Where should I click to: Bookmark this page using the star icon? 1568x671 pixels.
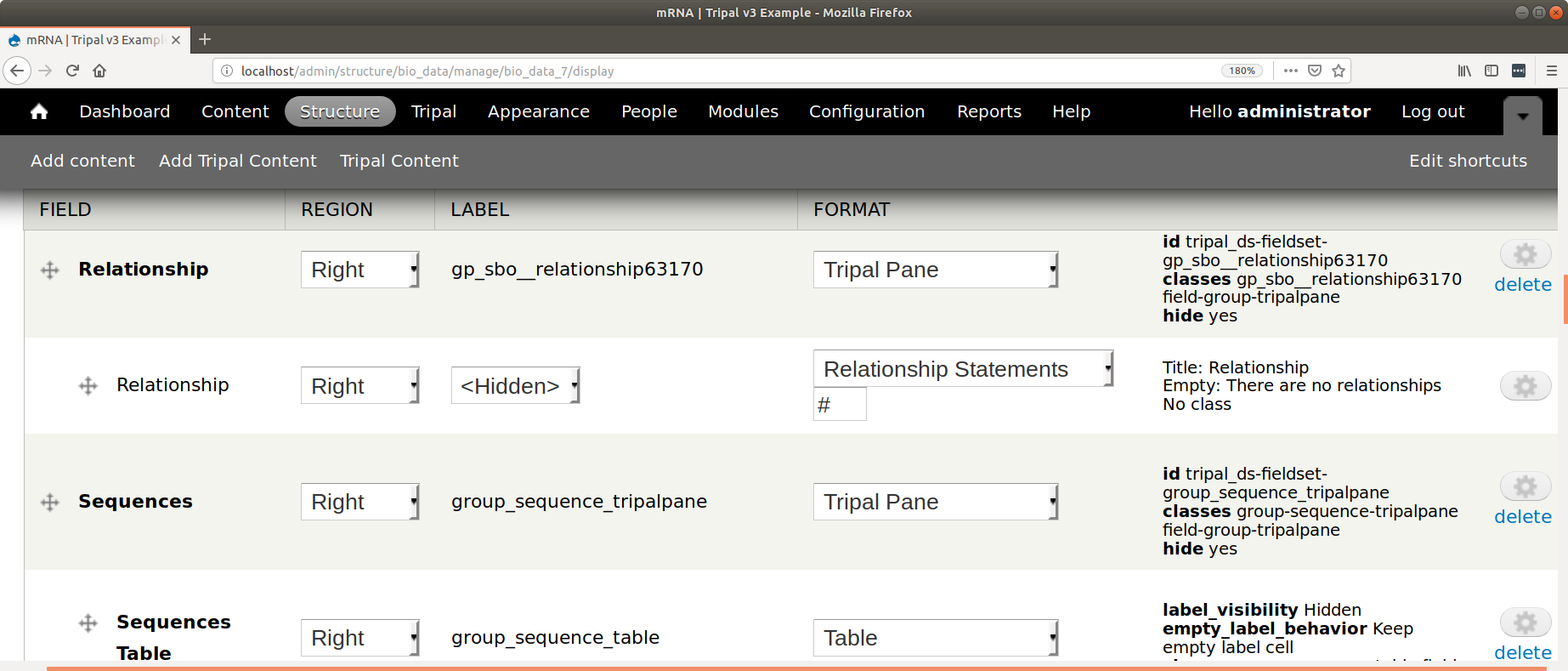tap(1339, 71)
